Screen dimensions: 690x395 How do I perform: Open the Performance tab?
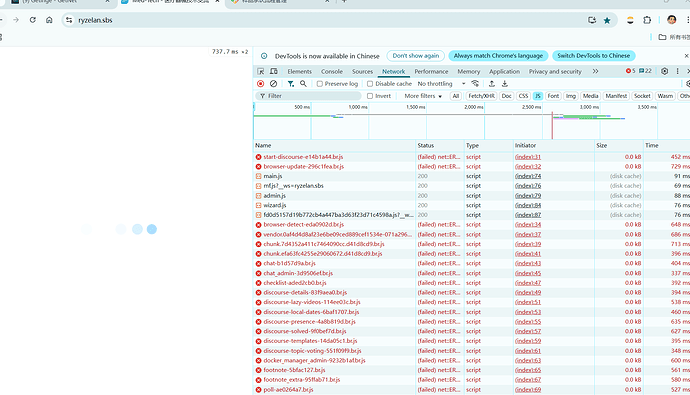click(431, 71)
